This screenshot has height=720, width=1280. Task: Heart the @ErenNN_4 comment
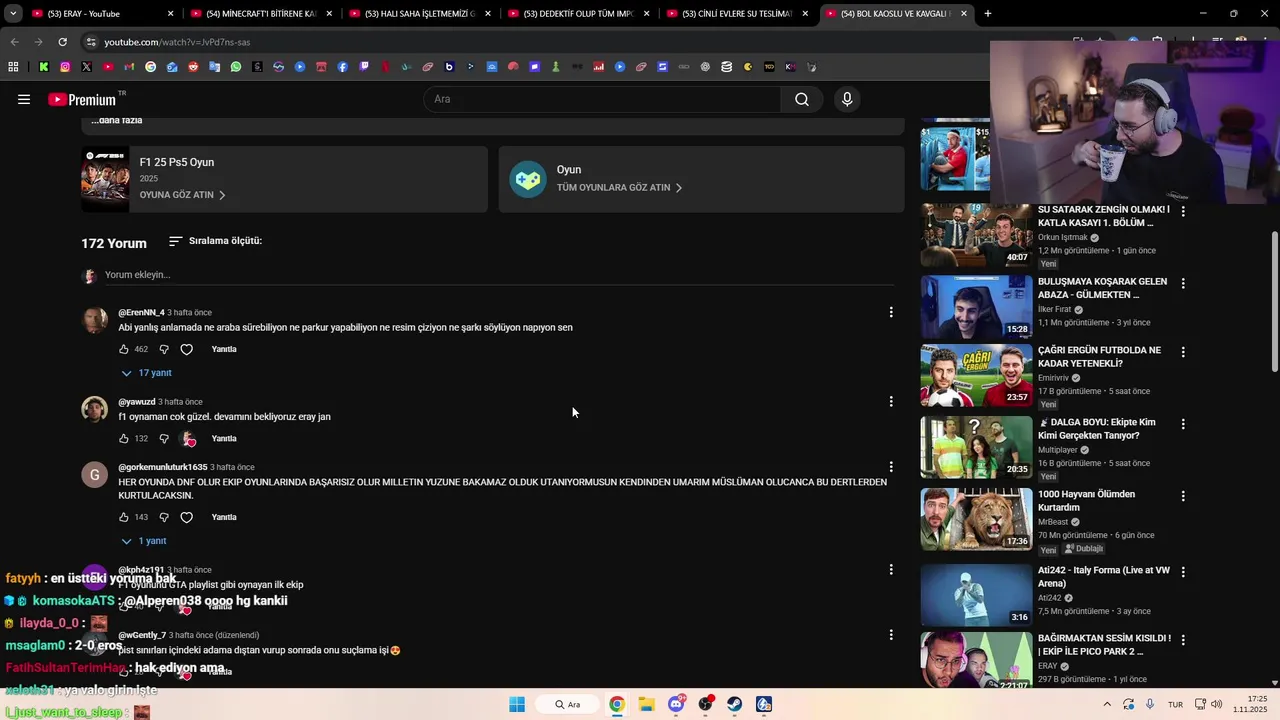tap(186, 349)
